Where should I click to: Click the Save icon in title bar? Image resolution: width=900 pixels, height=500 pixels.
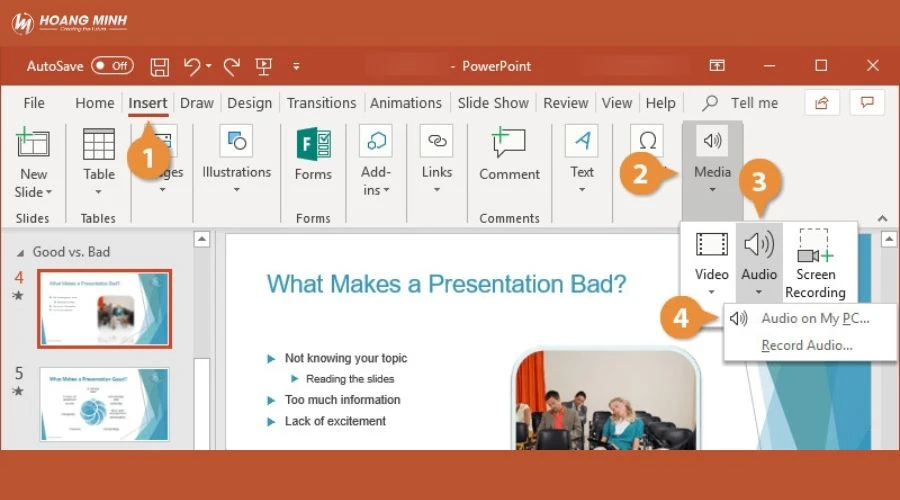(x=159, y=66)
